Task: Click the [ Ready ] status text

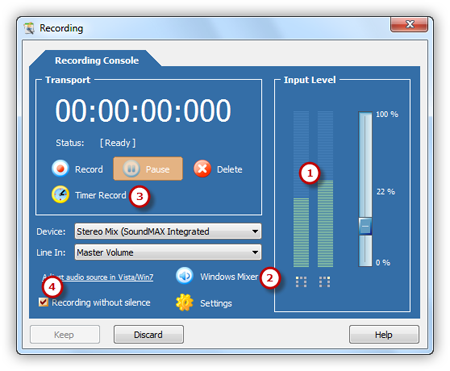Action: (x=118, y=143)
